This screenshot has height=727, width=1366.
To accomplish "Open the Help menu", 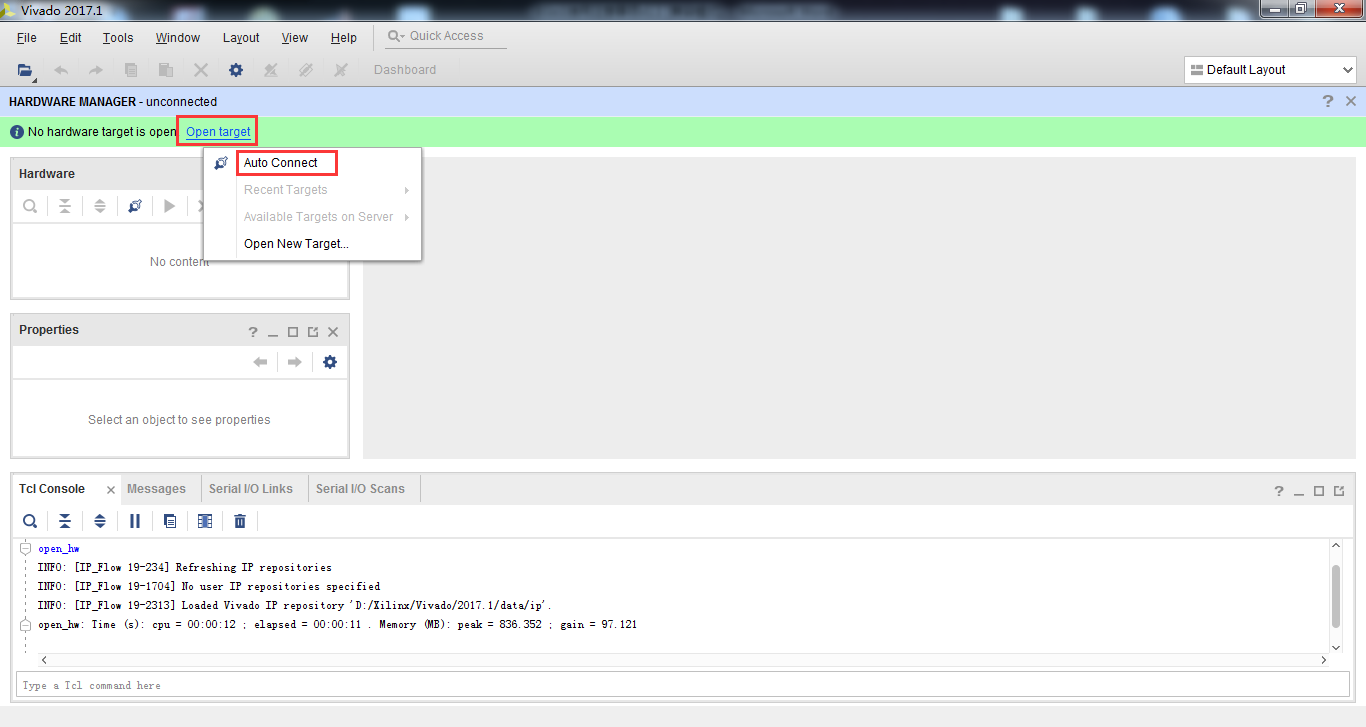I will click(344, 38).
